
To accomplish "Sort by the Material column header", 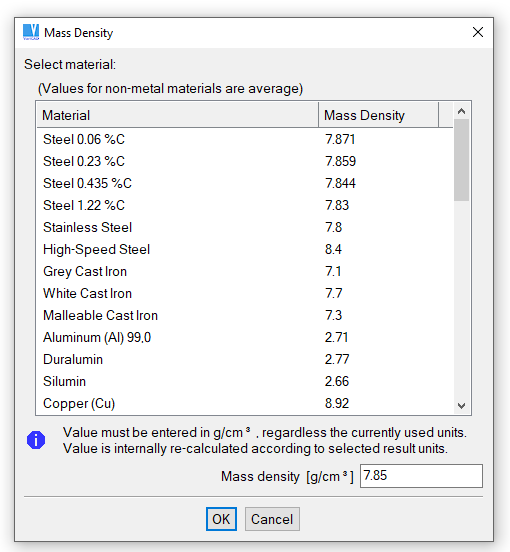I will tap(178, 115).
